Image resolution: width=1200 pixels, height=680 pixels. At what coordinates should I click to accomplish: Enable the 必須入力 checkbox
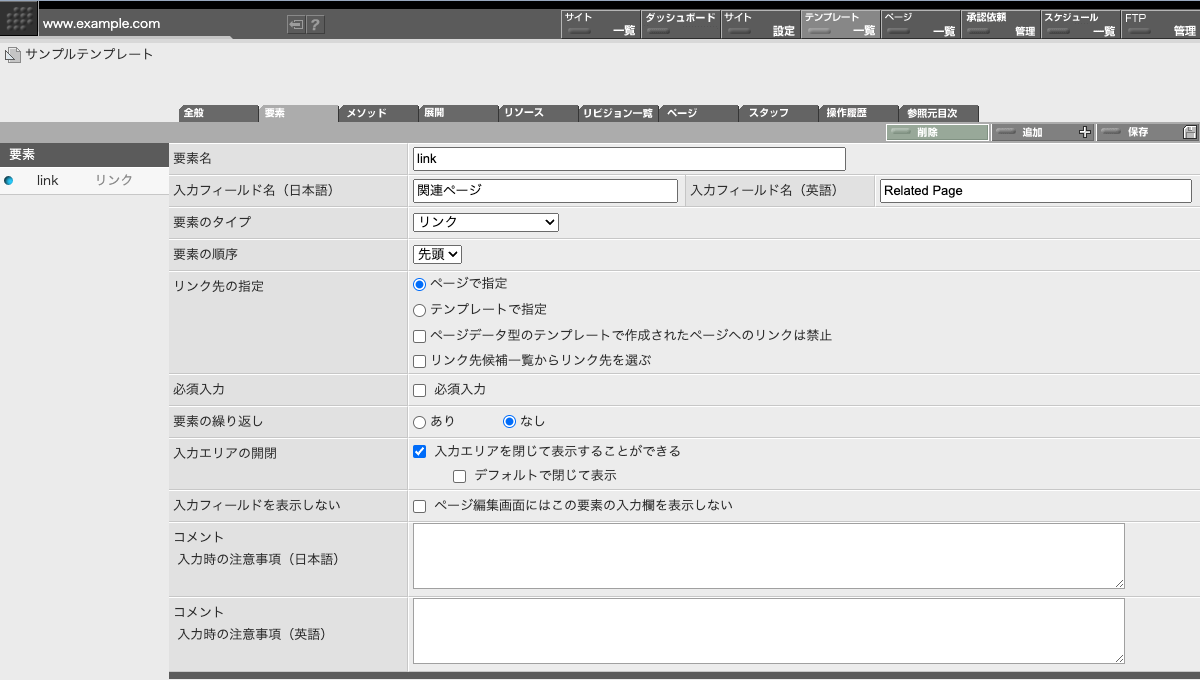(419, 390)
